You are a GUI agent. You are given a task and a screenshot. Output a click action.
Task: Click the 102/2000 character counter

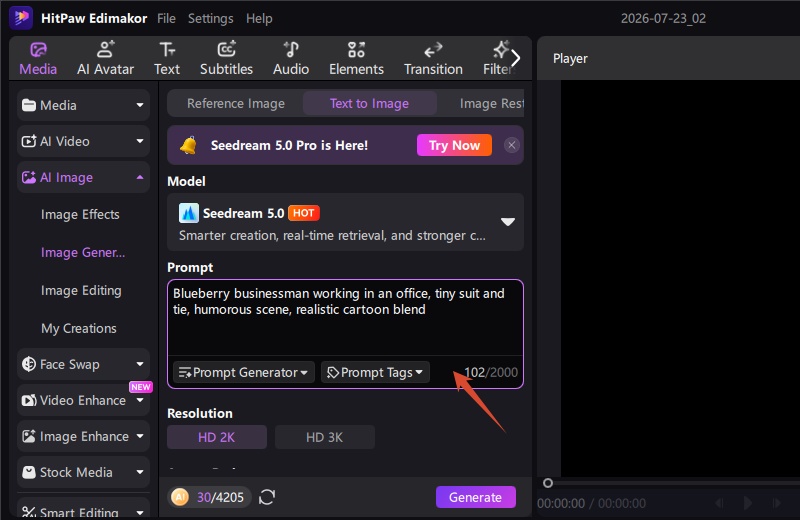[491, 373]
